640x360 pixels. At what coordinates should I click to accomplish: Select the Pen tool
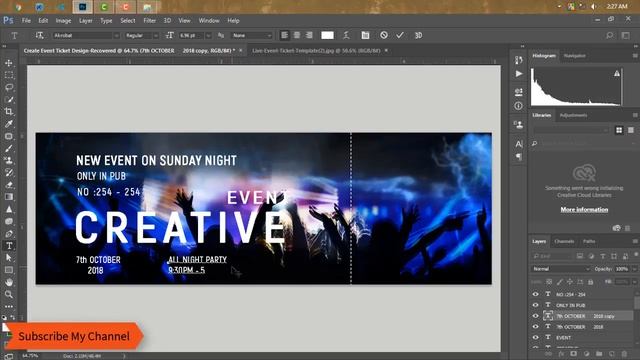coord(9,234)
